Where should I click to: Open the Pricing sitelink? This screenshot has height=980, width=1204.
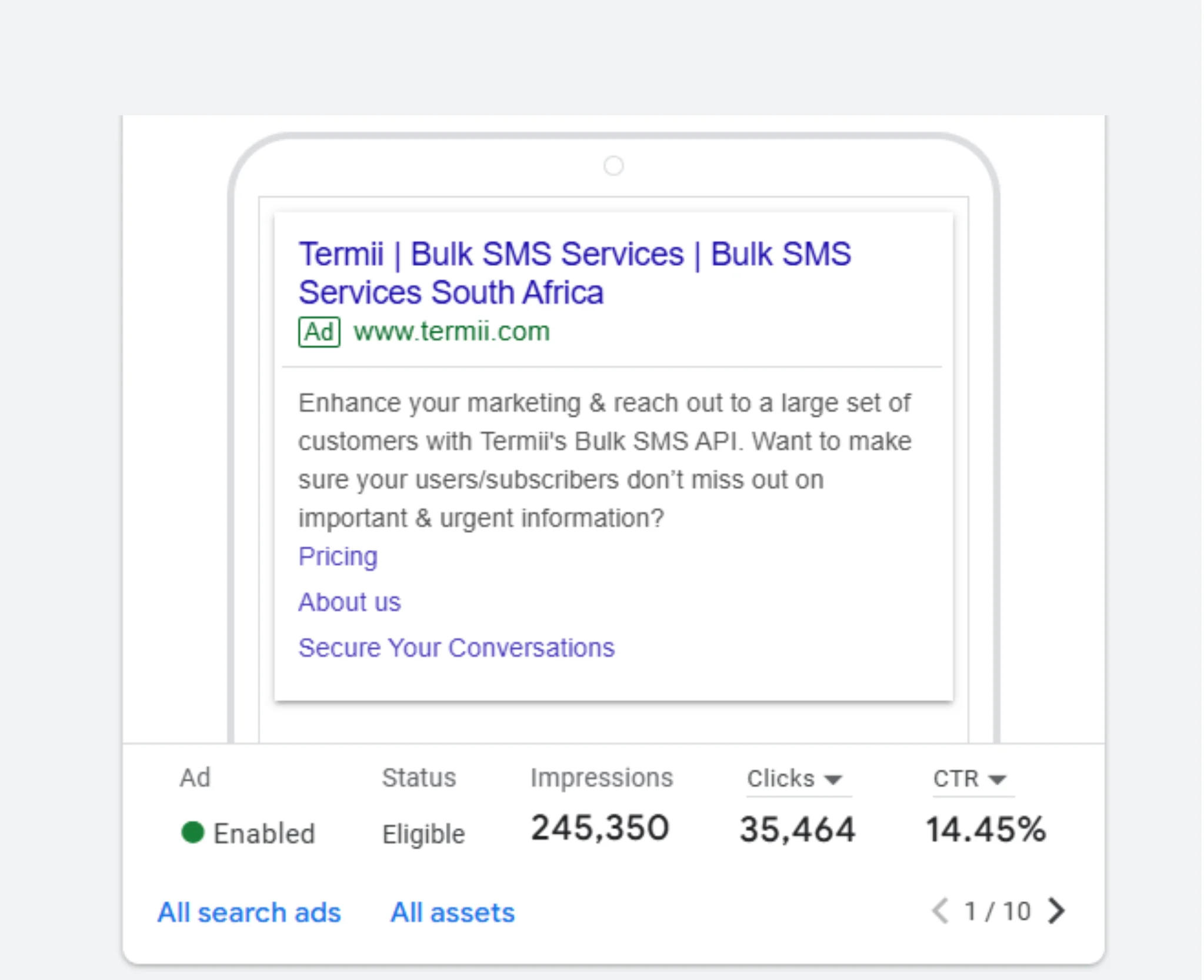point(338,556)
